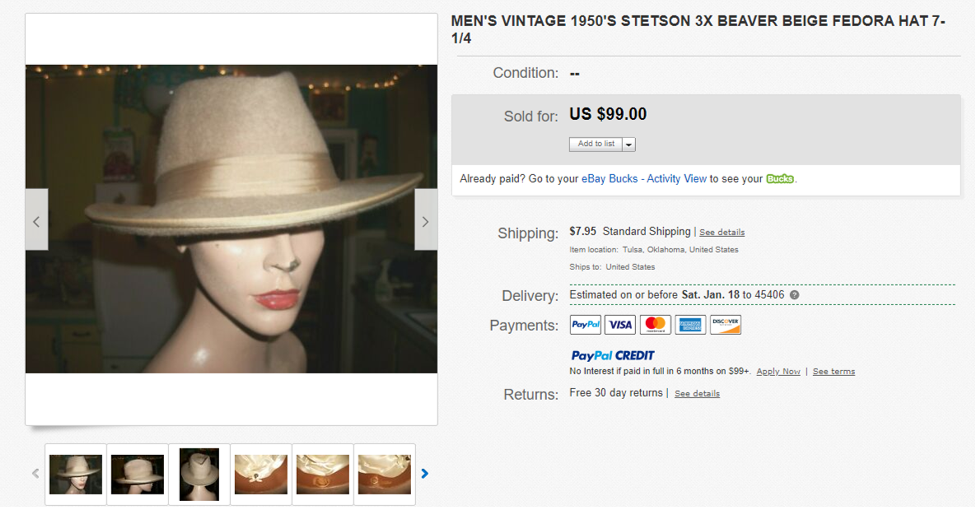Open the eBay Bucks - Activity View link
Image resolution: width=975 pixels, height=507 pixels.
pyautogui.click(x=644, y=179)
